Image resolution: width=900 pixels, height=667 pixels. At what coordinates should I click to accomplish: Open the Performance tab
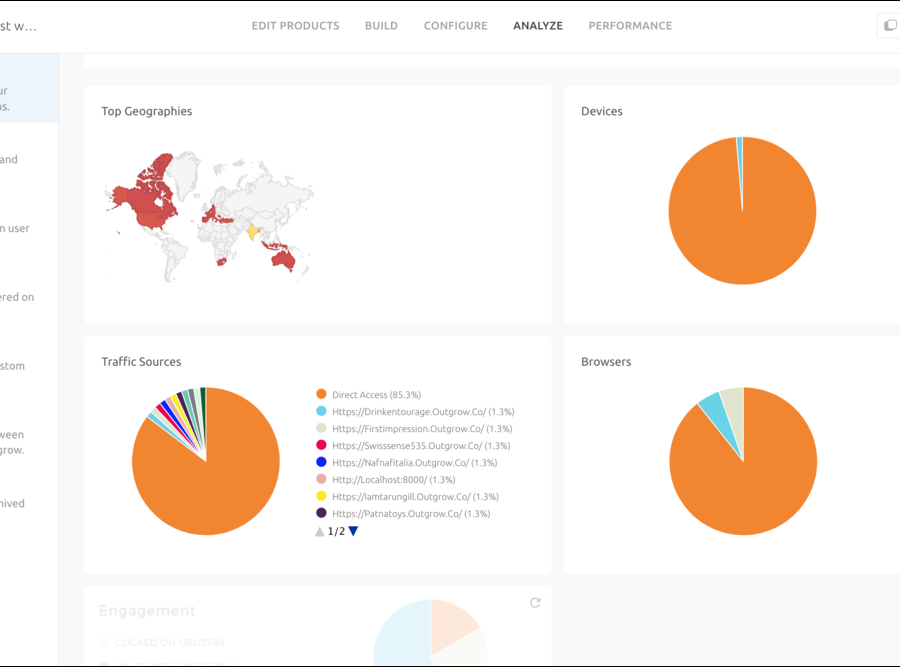630,26
